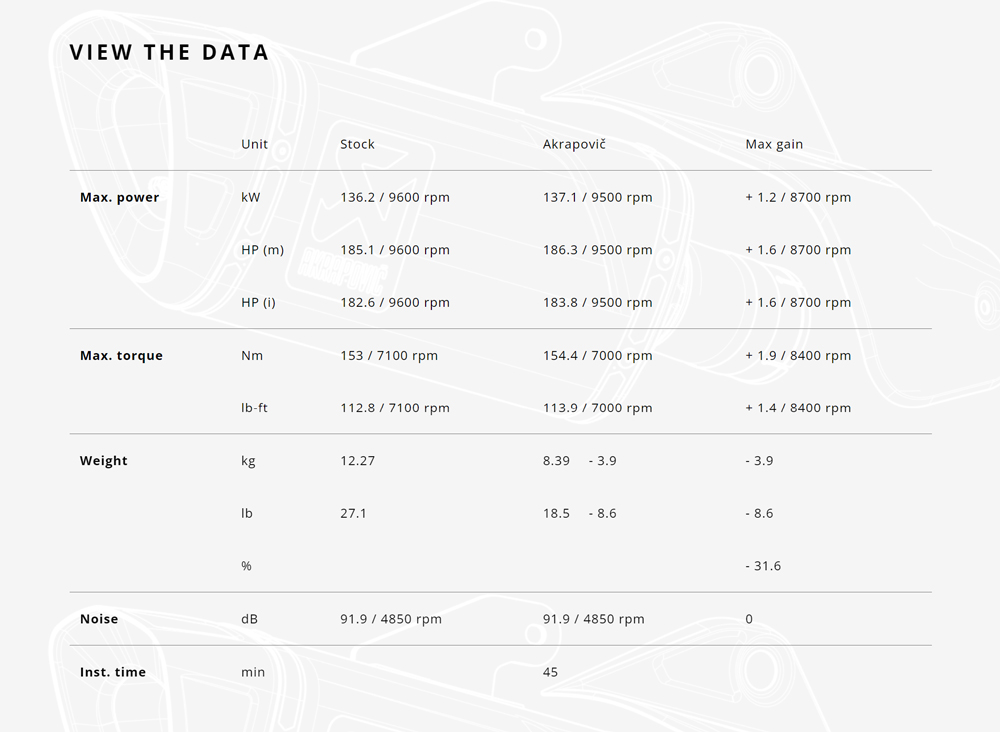Select the HP (i) unit label
This screenshot has height=732, width=1000.
(x=258, y=302)
